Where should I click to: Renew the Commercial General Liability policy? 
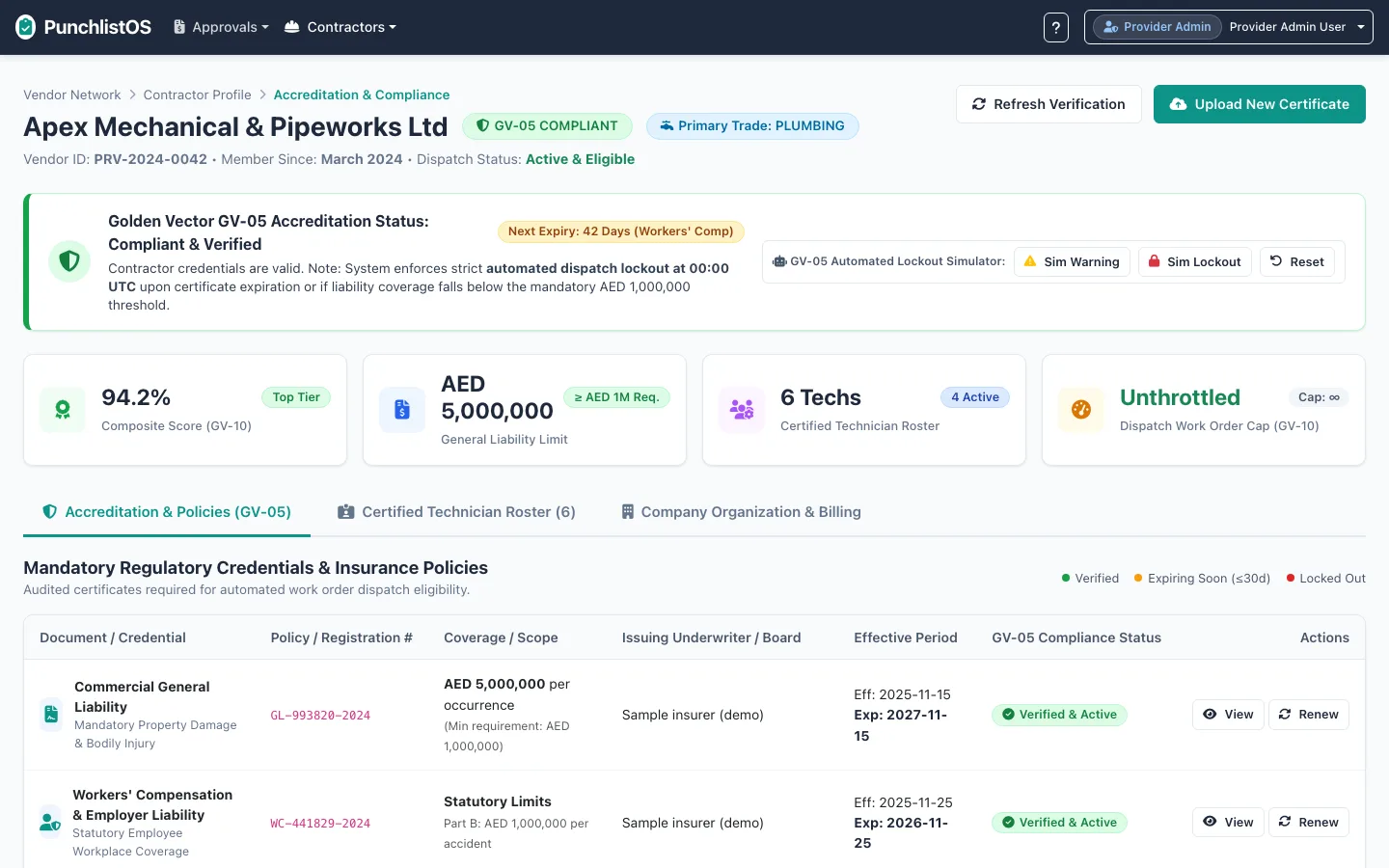1309,715
